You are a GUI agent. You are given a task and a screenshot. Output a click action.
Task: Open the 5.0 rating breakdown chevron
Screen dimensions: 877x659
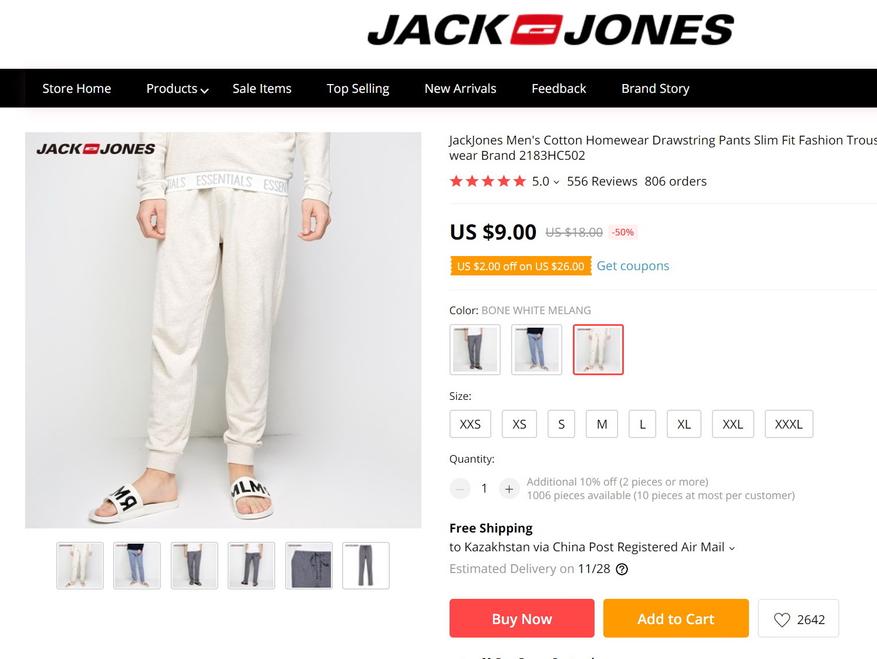pyautogui.click(x=556, y=182)
